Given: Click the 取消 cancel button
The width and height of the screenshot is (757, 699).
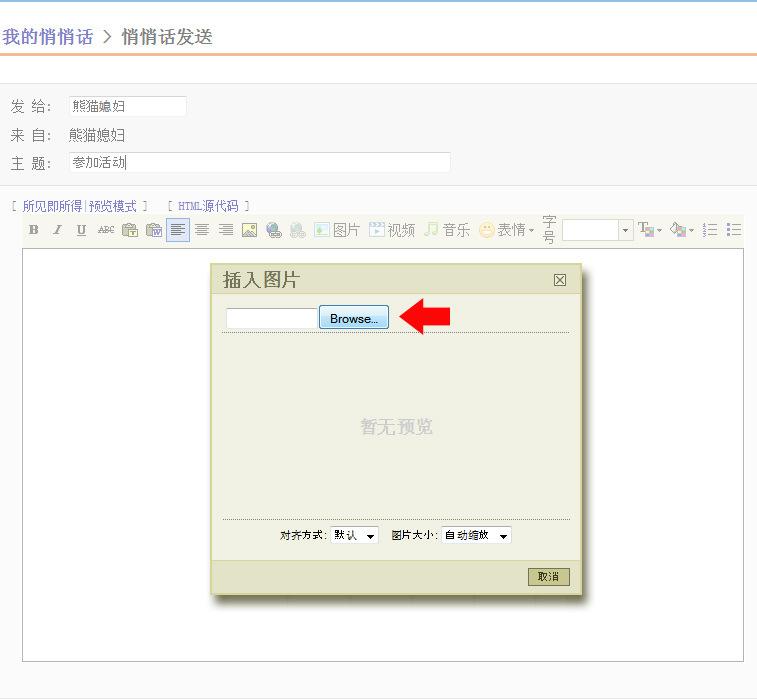Looking at the screenshot, I should 548,577.
